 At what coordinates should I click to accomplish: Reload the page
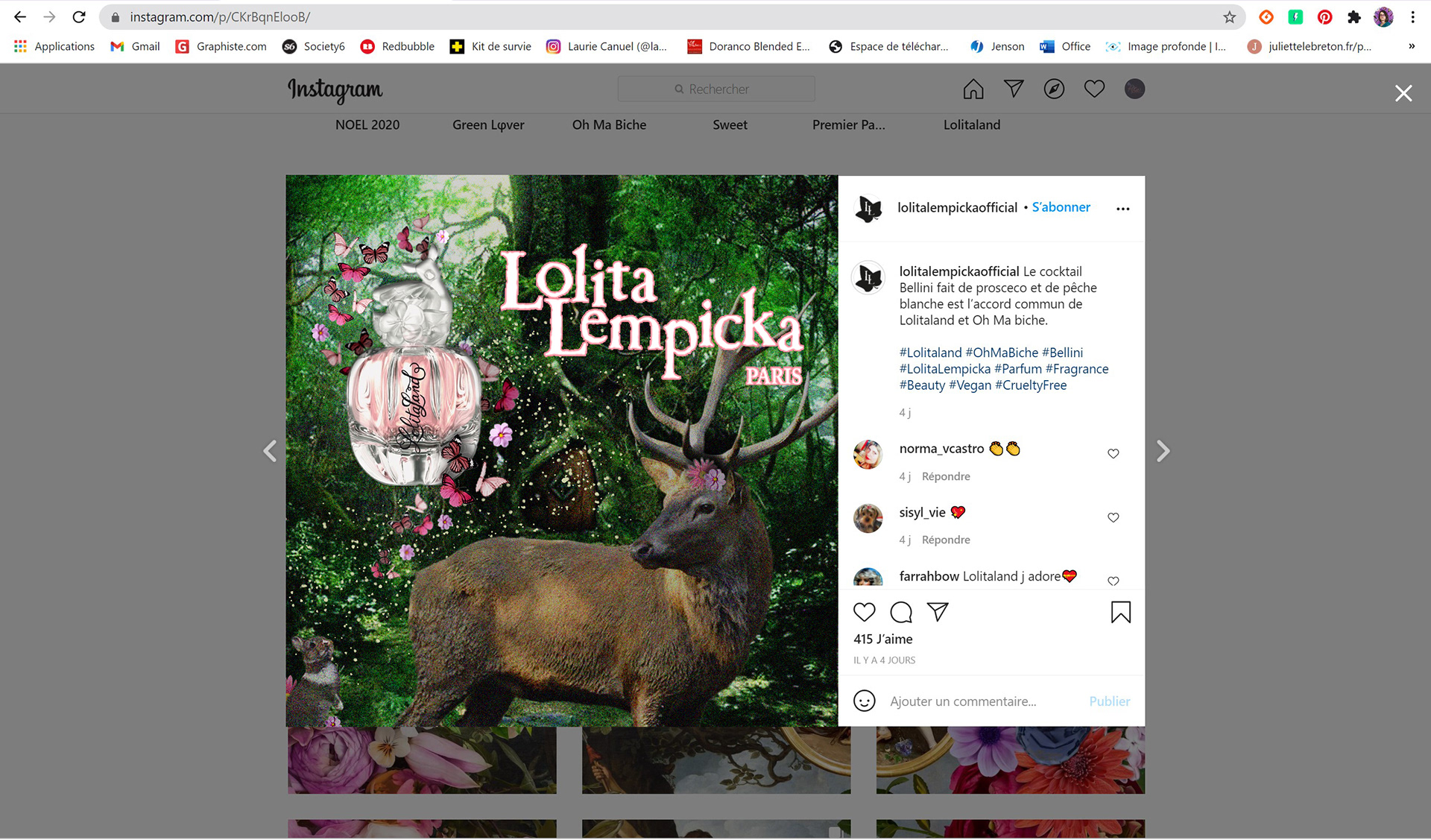79,16
